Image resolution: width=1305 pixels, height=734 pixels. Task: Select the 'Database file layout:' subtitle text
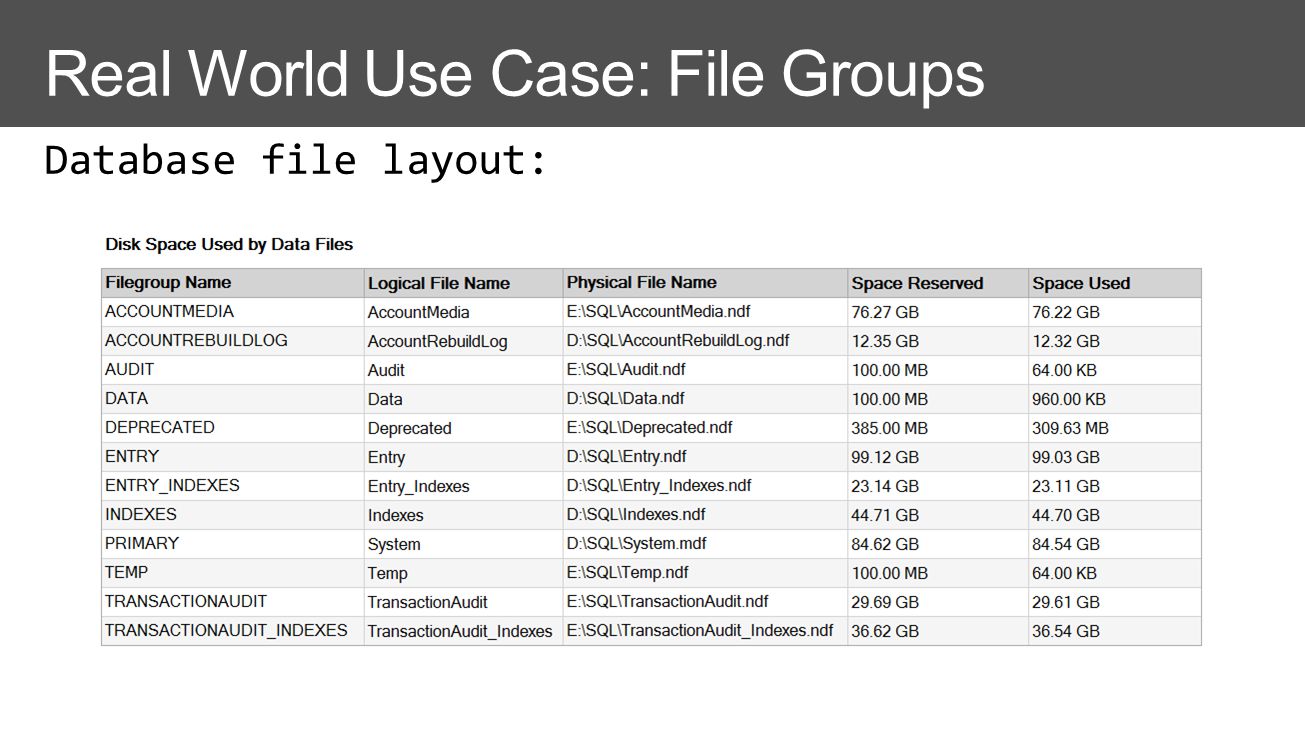coord(296,160)
